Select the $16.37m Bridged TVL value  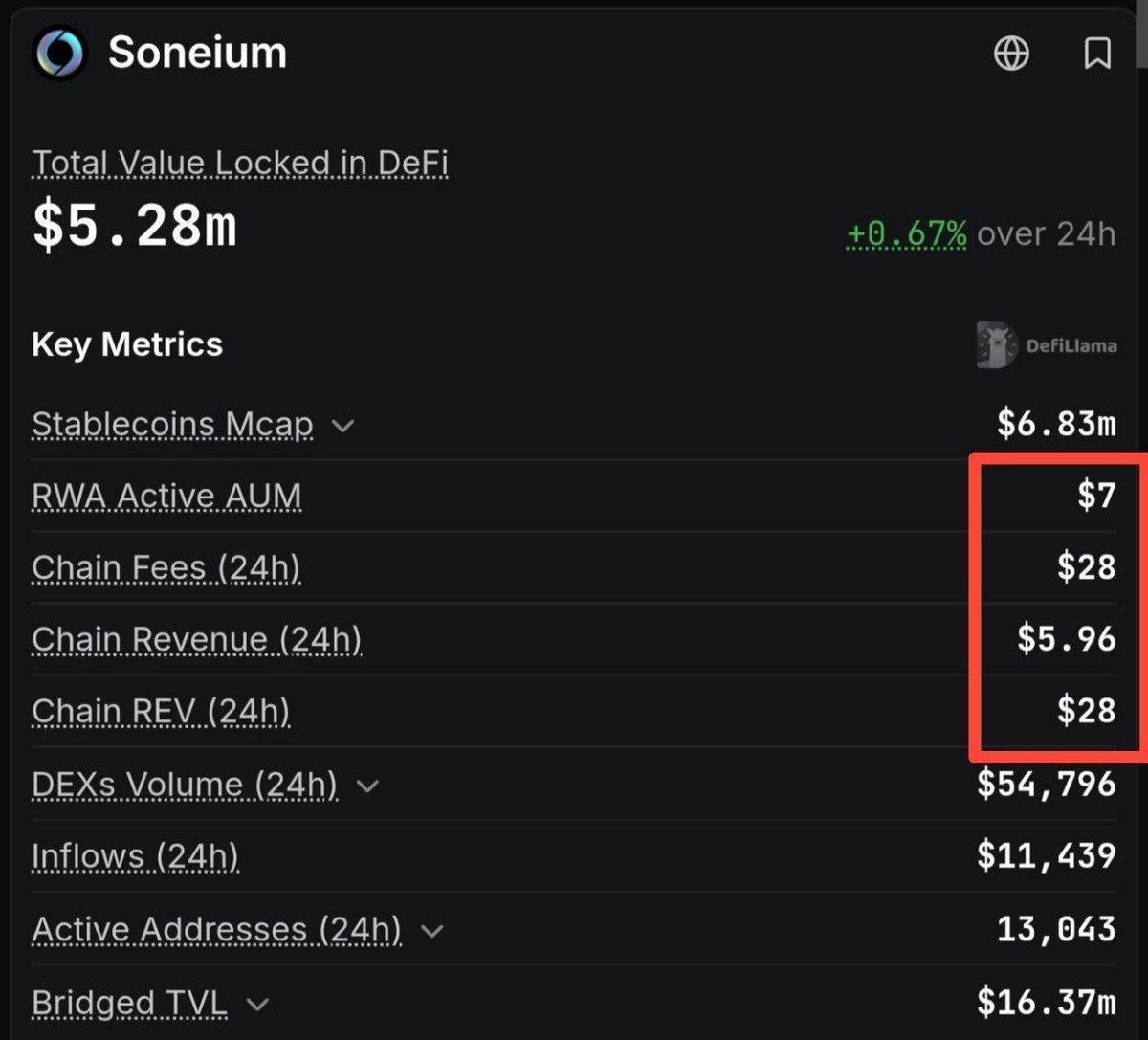pyautogui.click(x=1047, y=1002)
